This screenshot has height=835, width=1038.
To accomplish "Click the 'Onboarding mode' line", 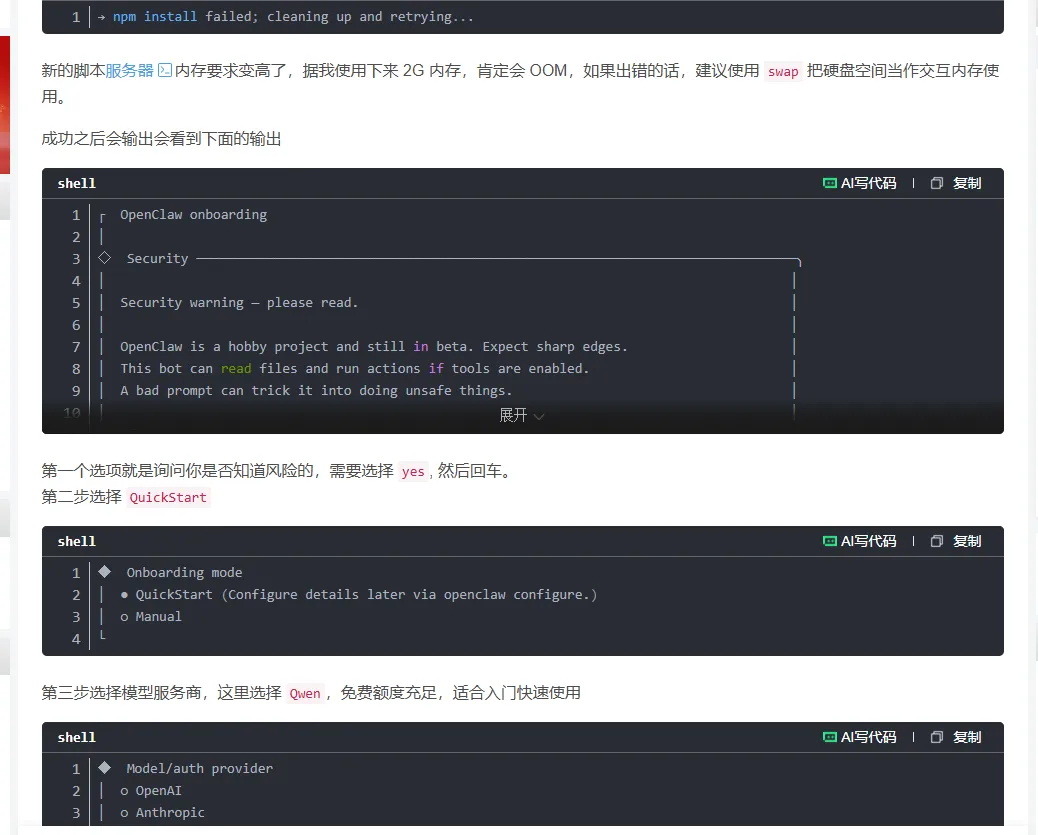I will pyautogui.click(x=184, y=573).
